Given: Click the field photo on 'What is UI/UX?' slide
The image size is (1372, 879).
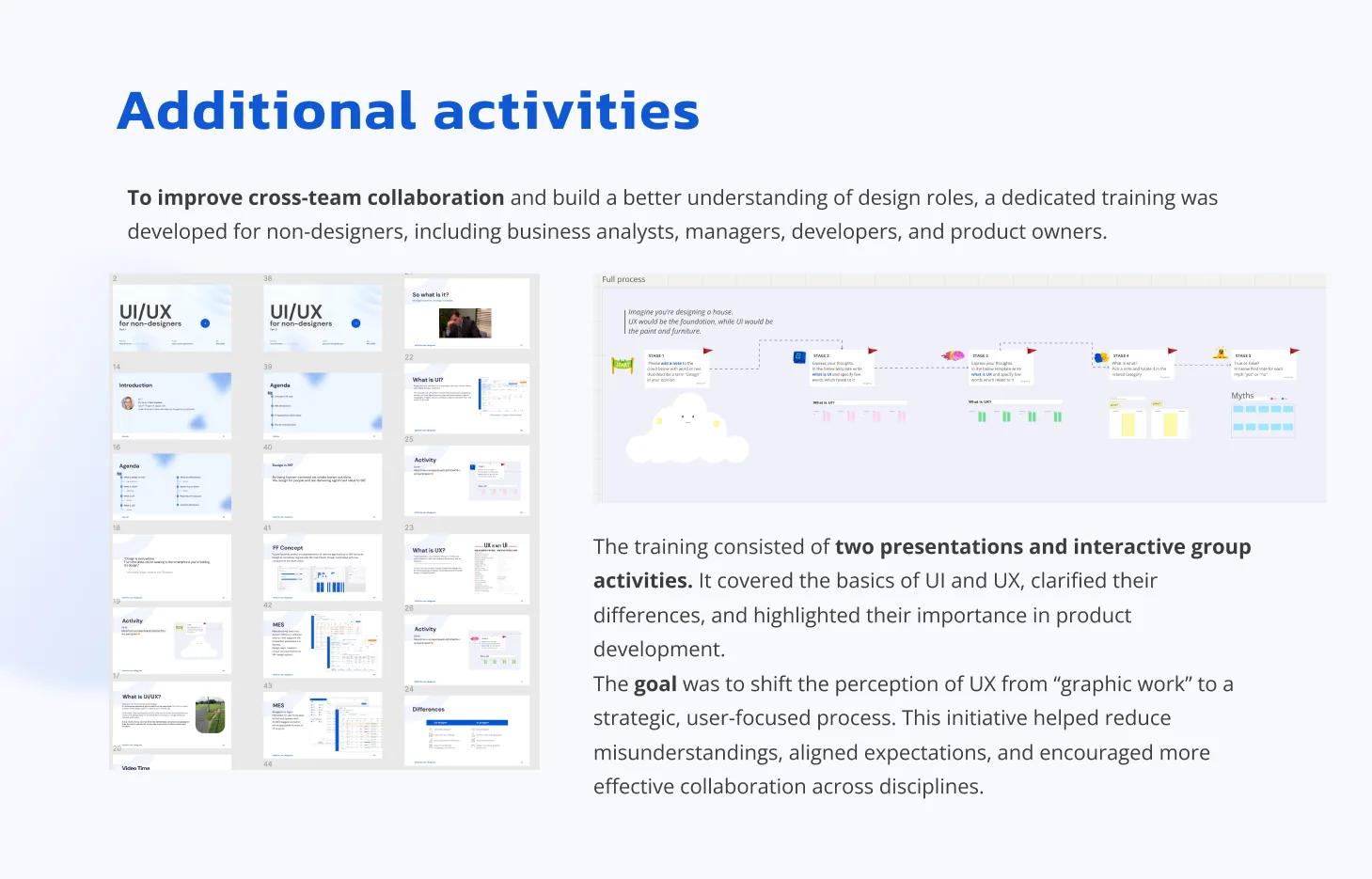Looking at the screenshot, I should [211, 716].
